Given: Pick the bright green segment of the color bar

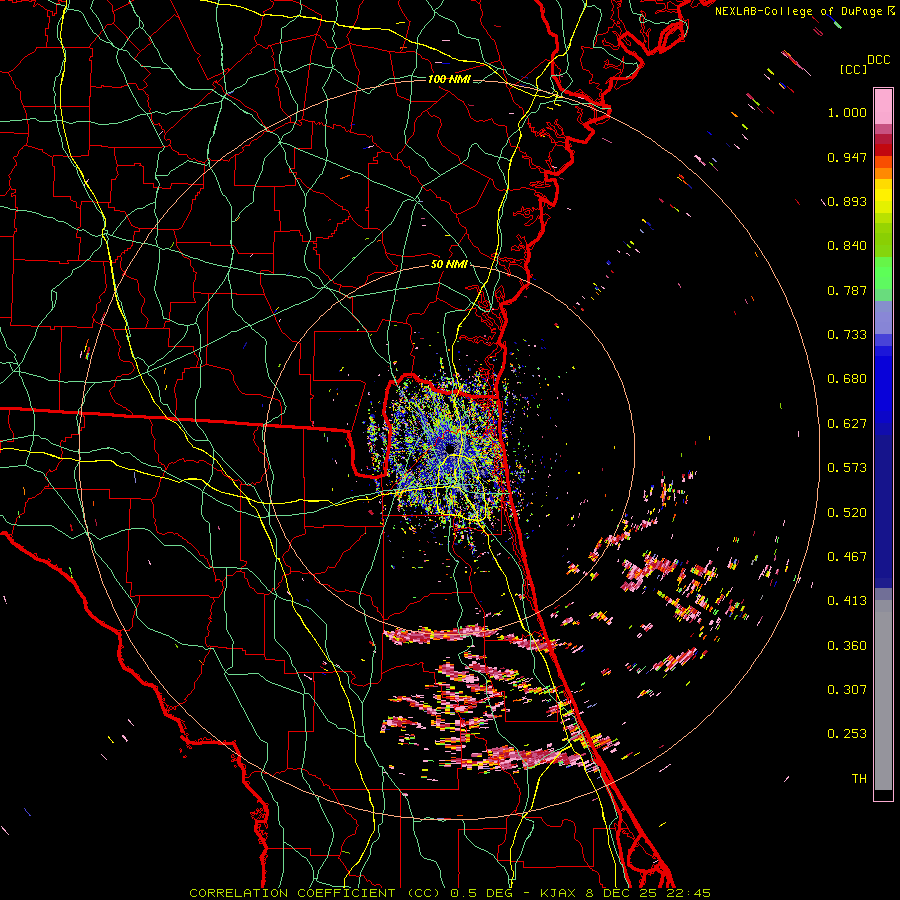Looking at the screenshot, I should pos(883,273).
